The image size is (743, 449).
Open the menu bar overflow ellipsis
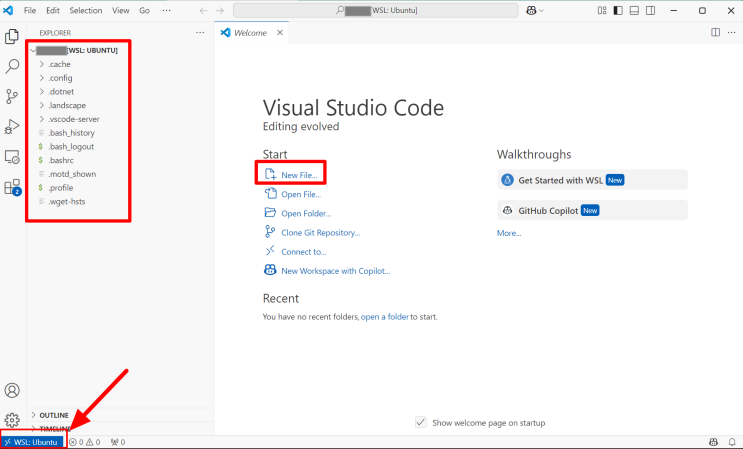(x=166, y=10)
